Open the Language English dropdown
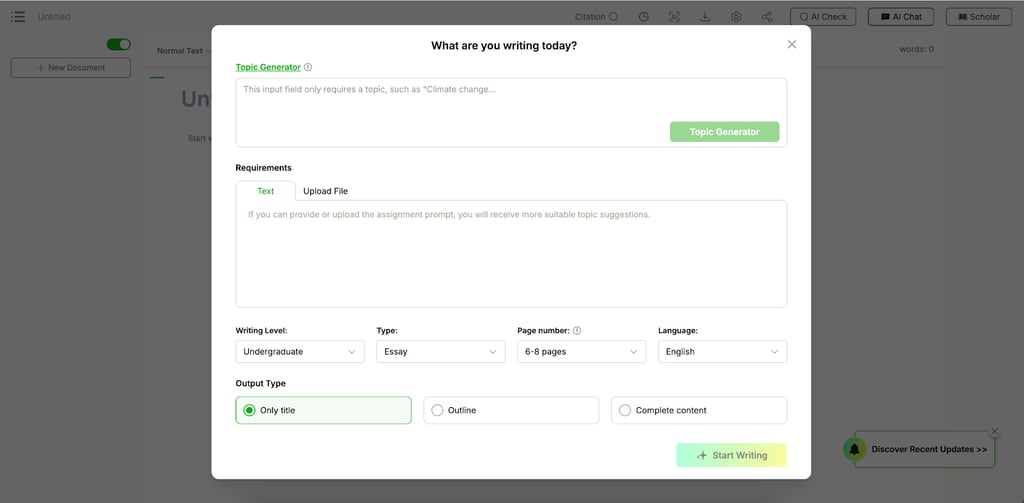This screenshot has height=503, width=1024. pos(722,351)
